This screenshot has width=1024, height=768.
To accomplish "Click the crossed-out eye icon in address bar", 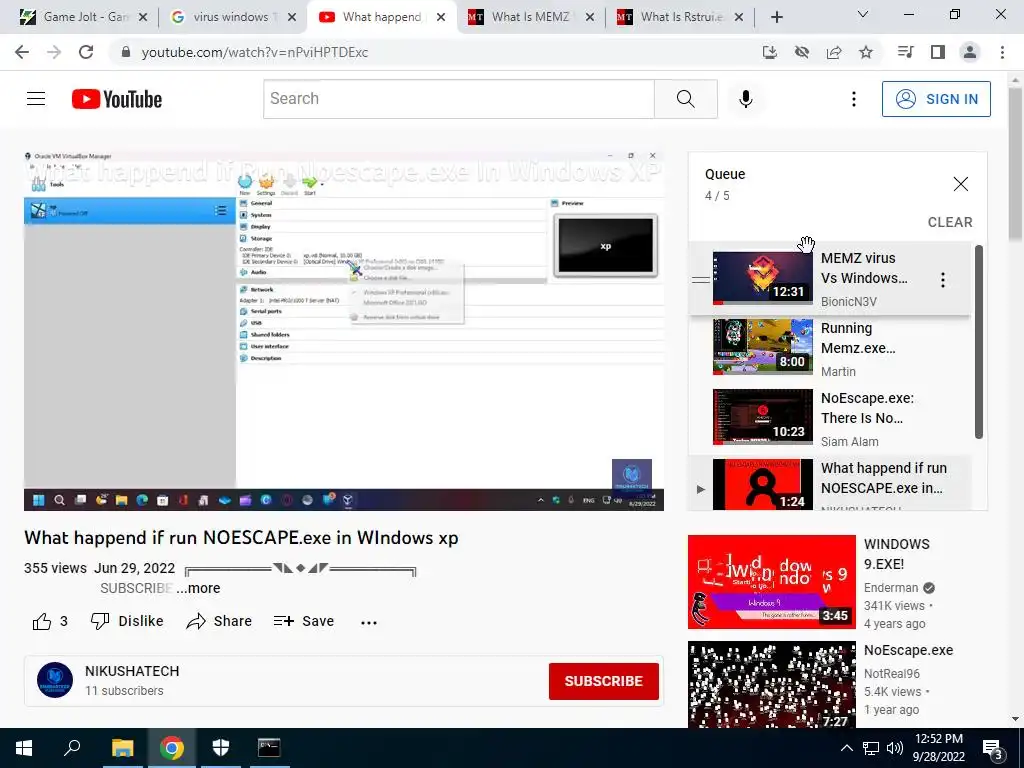I will click(x=802, y=52).
